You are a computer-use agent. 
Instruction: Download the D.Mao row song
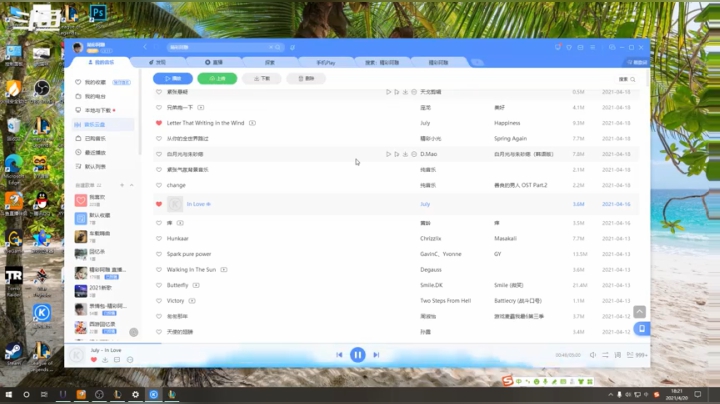(405, 154)
